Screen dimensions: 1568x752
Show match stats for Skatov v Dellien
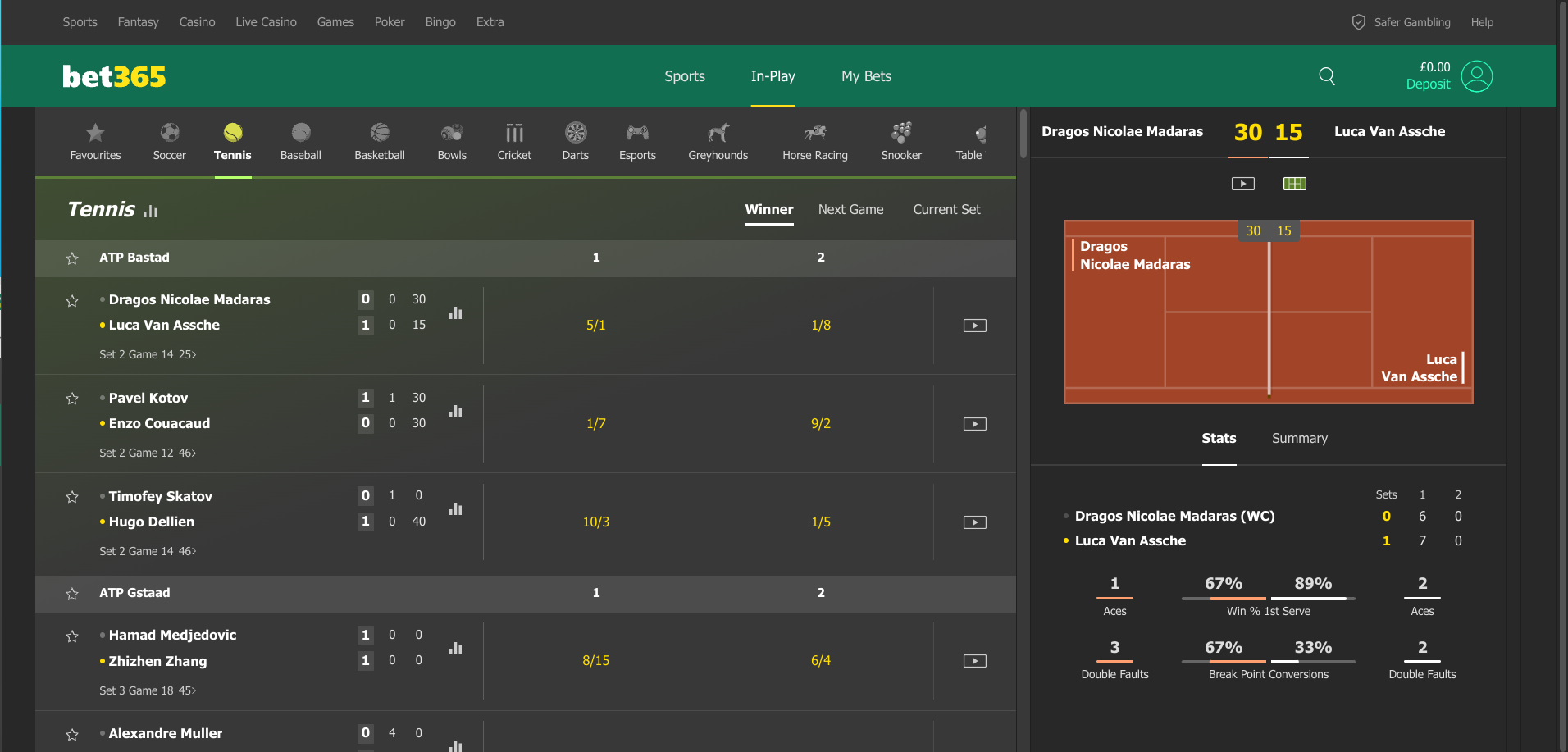[x=456, y=508]
